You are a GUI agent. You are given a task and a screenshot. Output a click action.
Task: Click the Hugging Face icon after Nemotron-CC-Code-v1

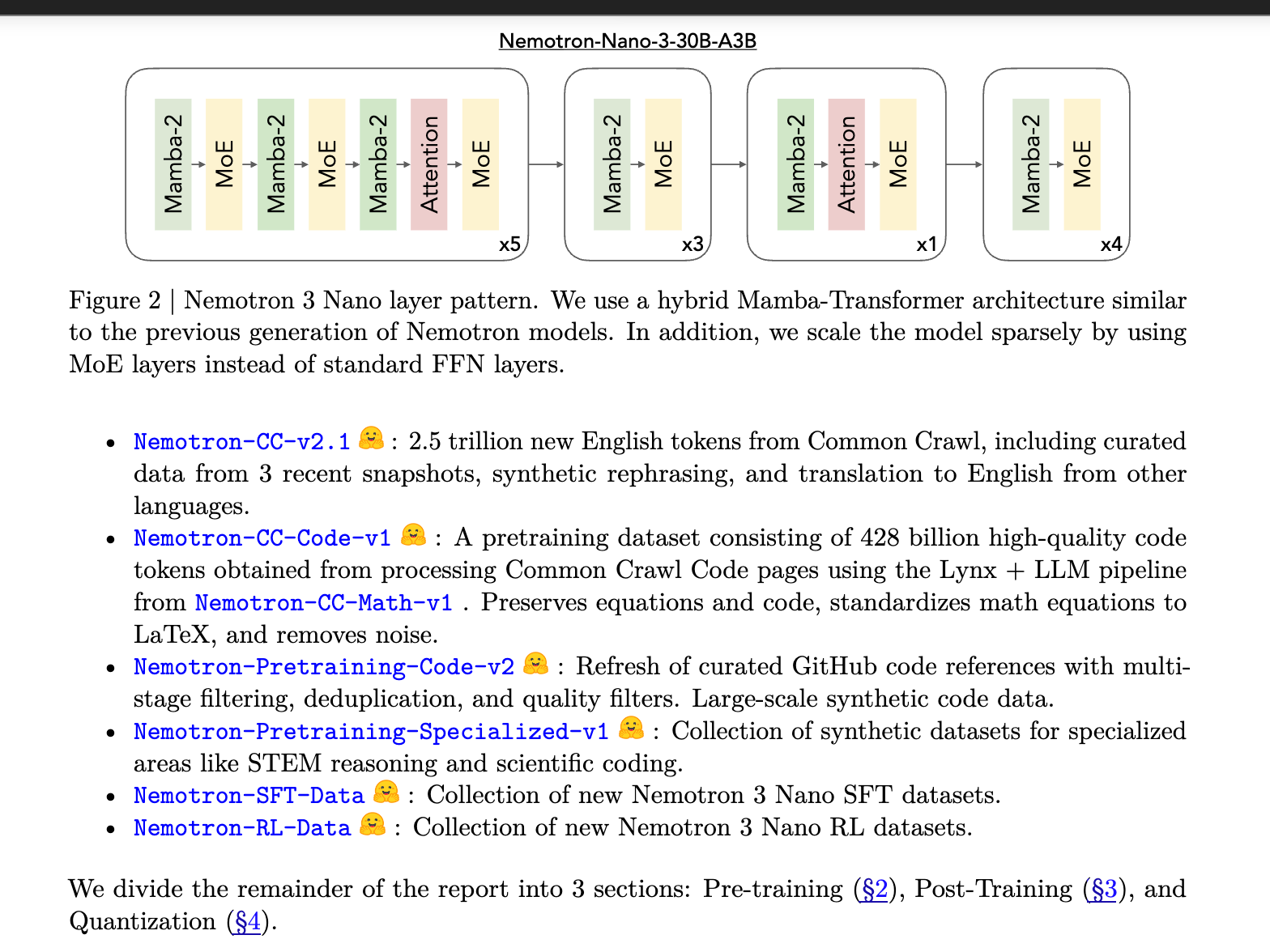tap(413, 535)
